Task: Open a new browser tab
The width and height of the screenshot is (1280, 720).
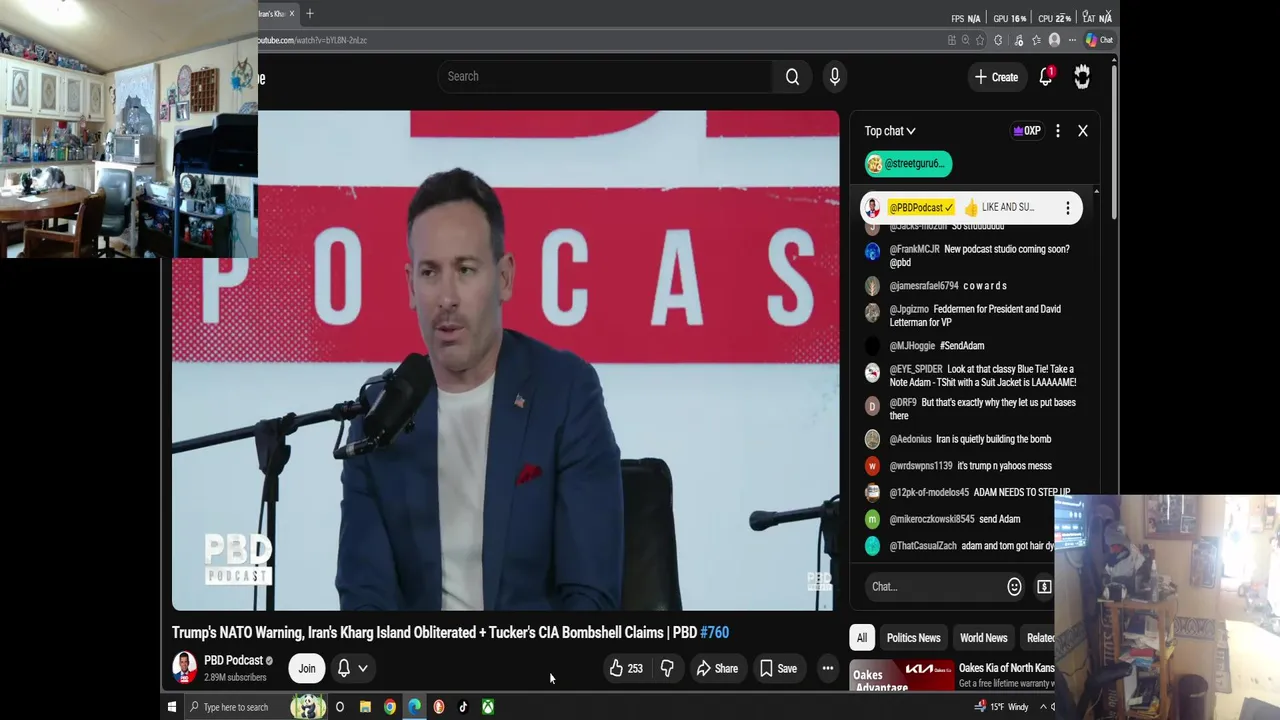Action: click(x=310, y=13)
